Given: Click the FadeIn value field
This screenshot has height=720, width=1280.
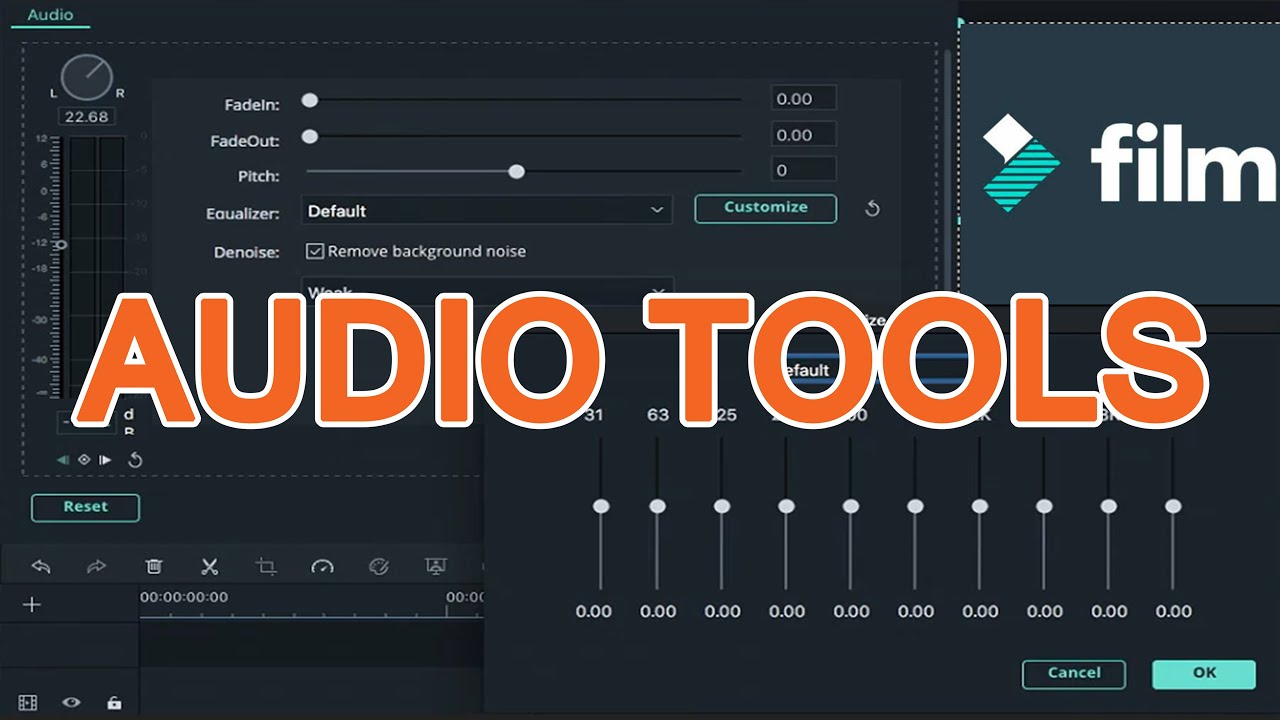Looking at the screenshot, I should click(804, 98).
